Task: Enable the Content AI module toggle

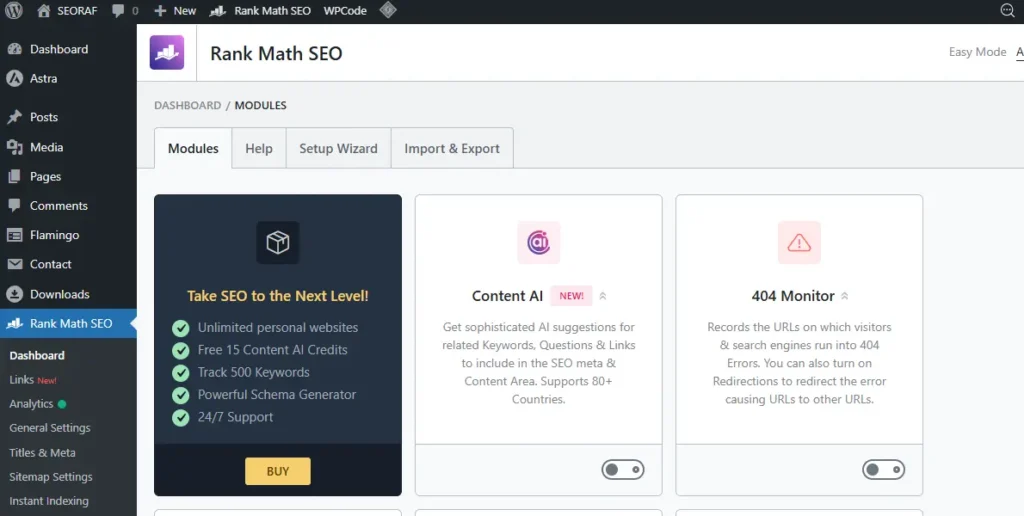Action: click(x=622, y=470)
